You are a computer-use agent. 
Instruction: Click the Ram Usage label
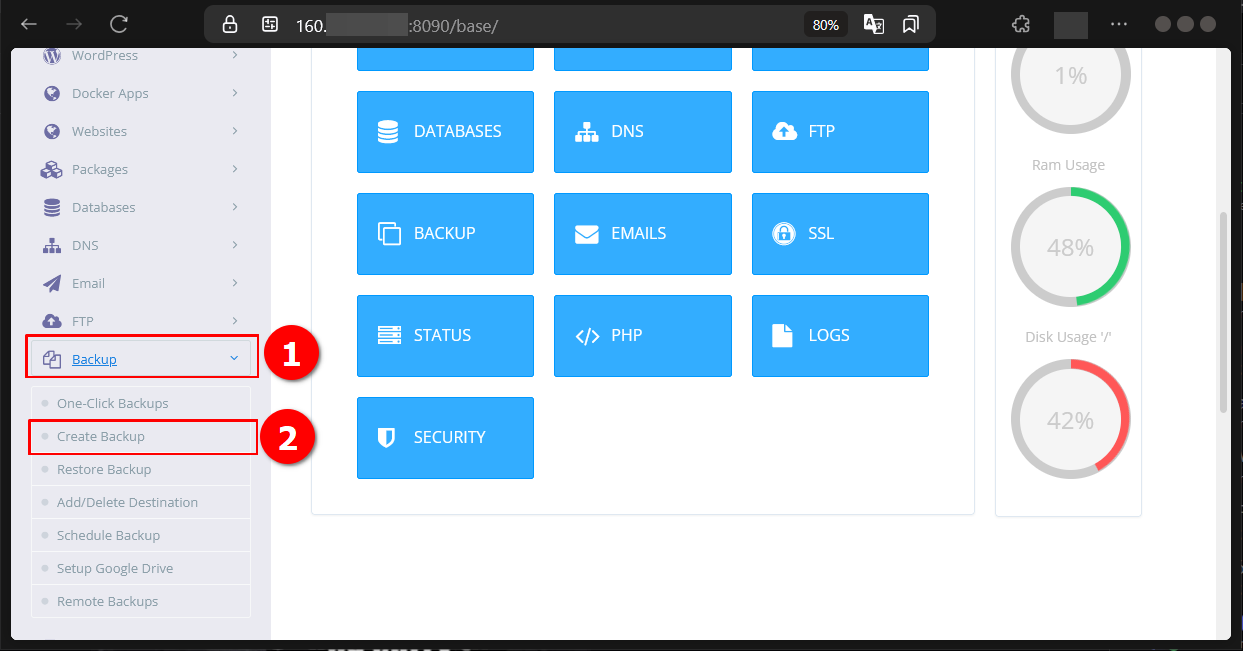pyautogui.click(x=1068, y=165)
